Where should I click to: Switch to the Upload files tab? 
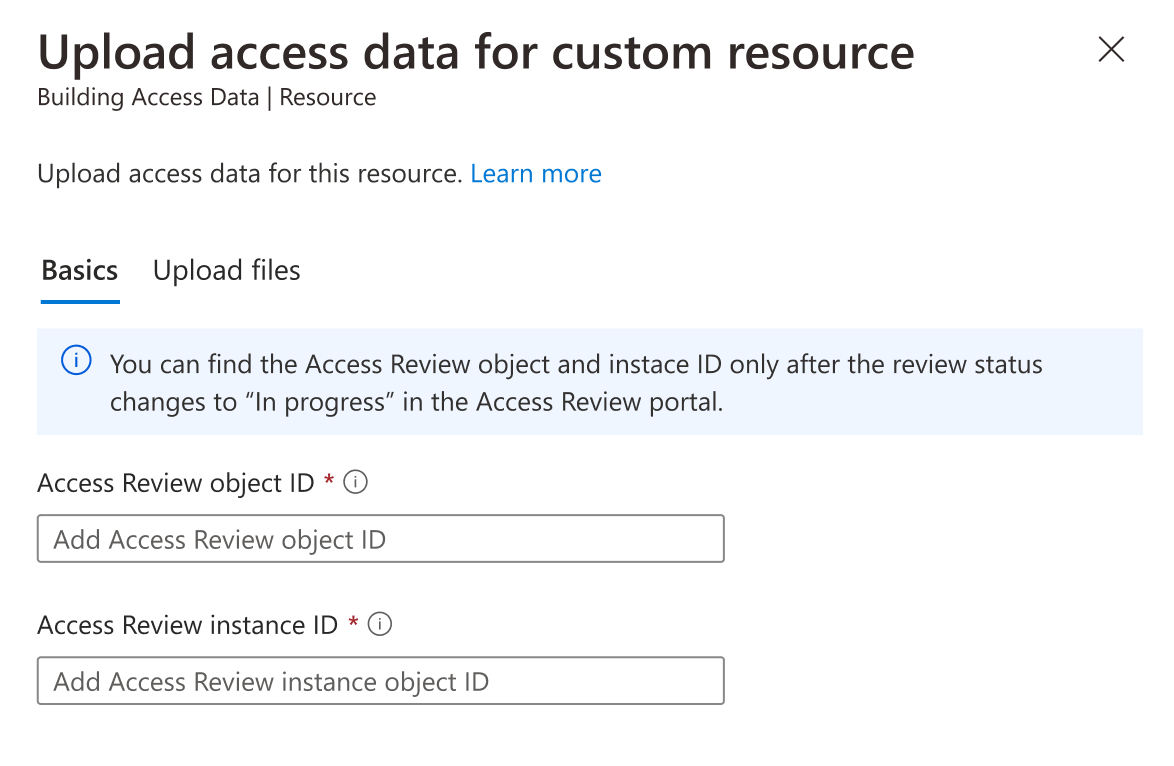point(226,270)
